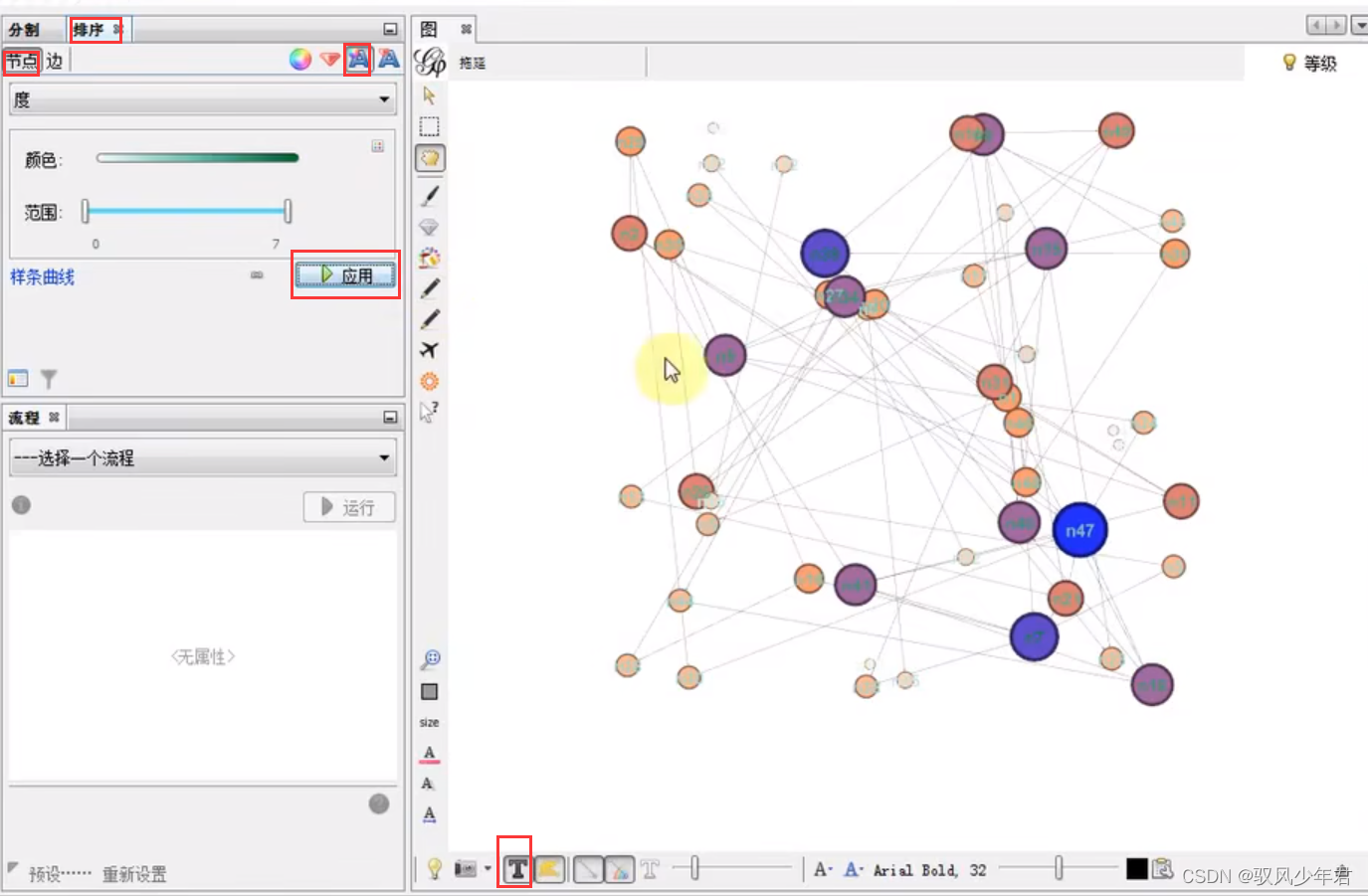The image size is (1368, 896).
Task: Select the 图 tab
Action: point(429,29)
